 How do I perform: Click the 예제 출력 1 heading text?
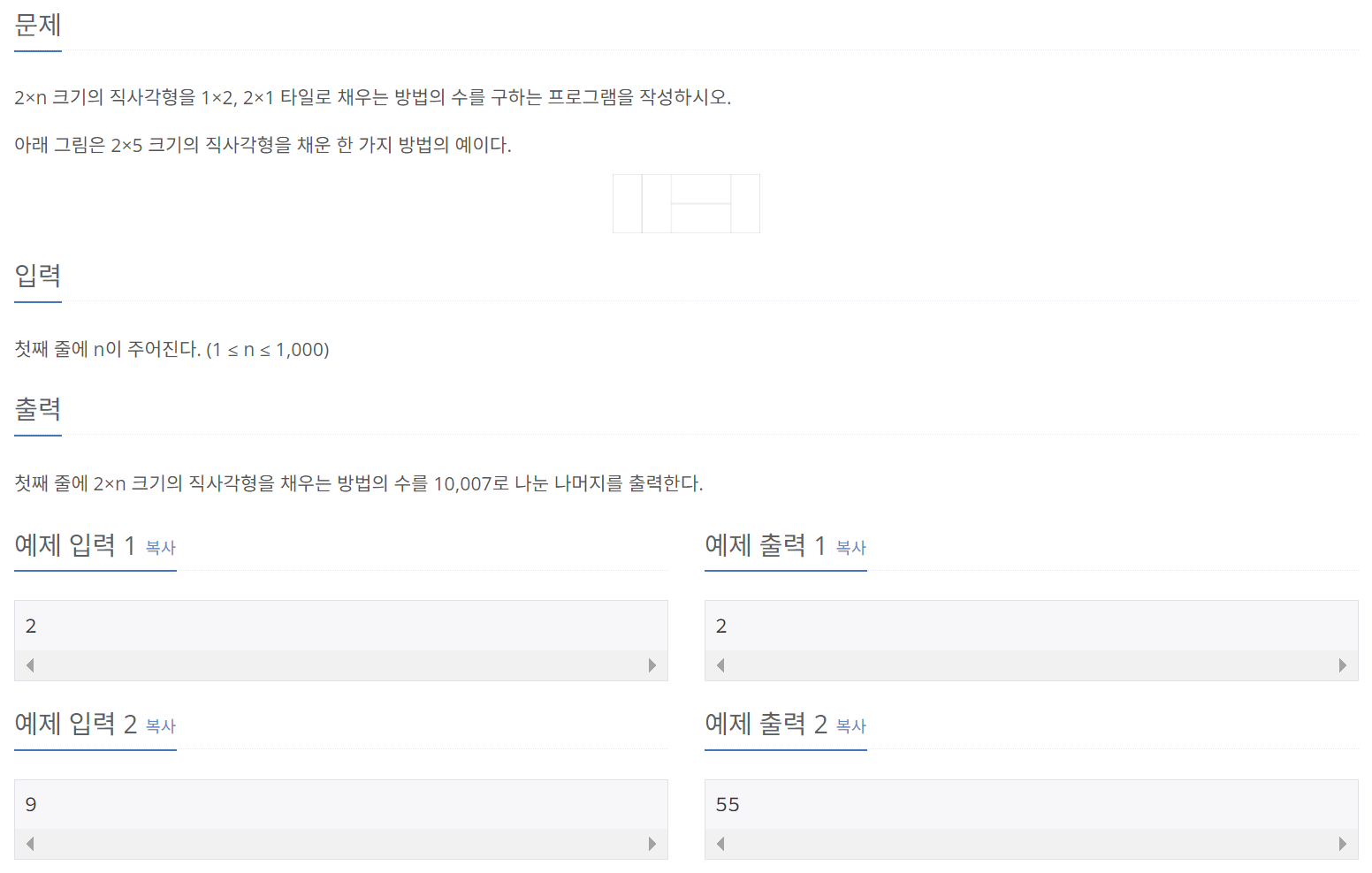tap(766, 545)
